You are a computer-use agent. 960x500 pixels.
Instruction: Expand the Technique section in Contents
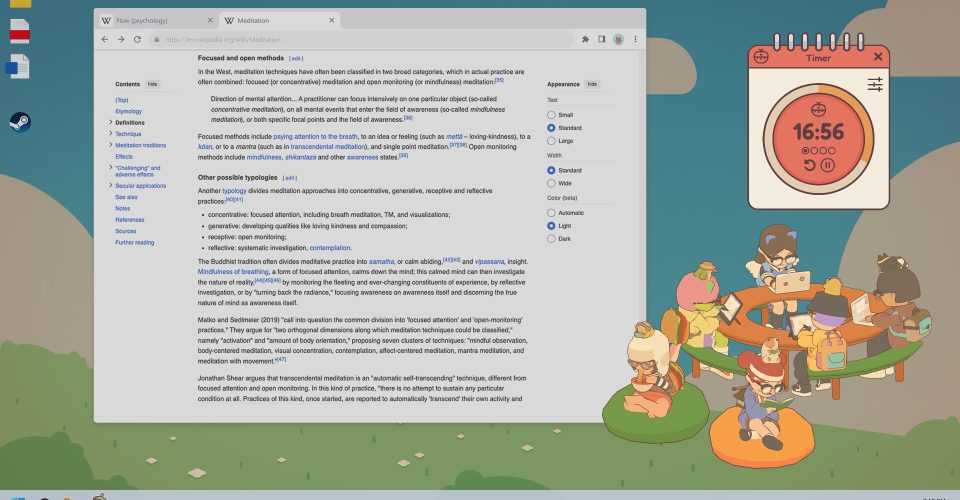(x=111, y=133)
